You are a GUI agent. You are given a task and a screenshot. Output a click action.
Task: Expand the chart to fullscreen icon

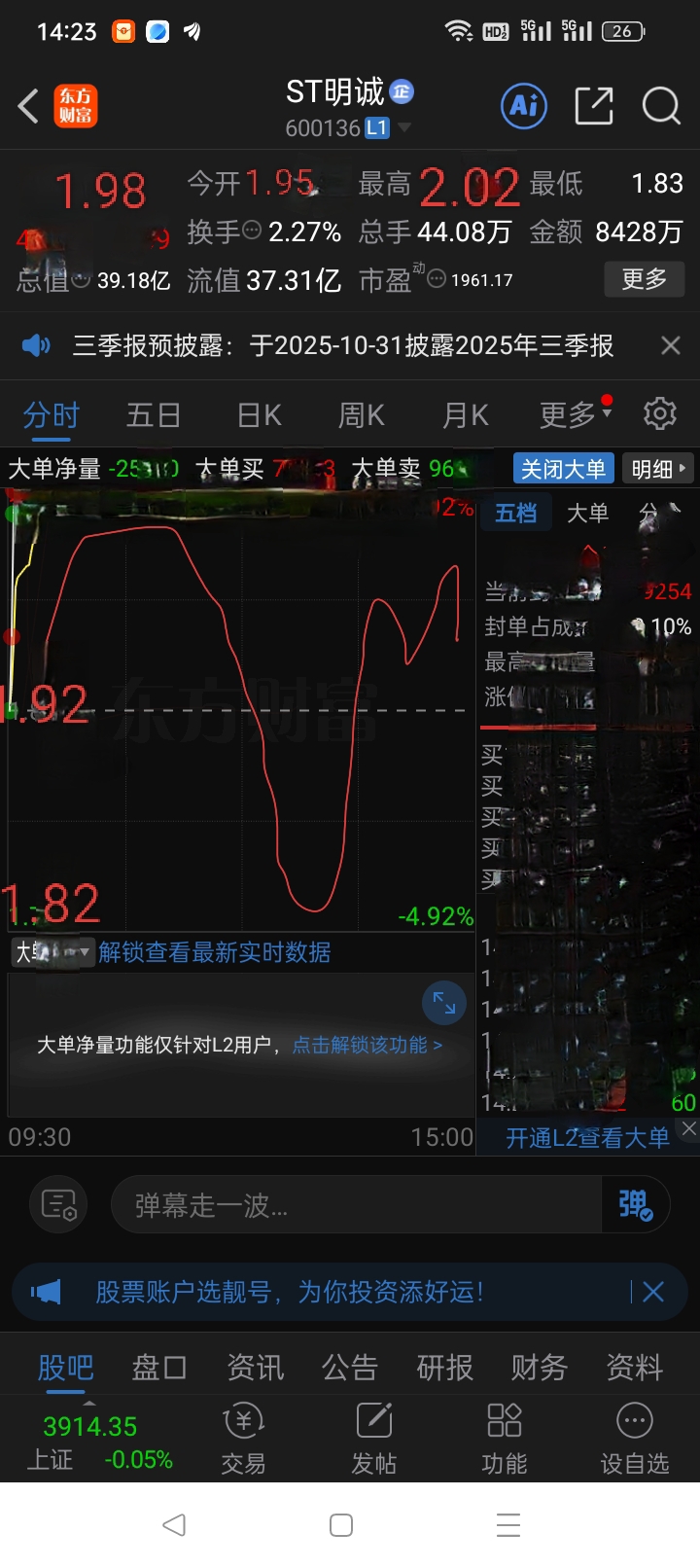(444, 1003)
